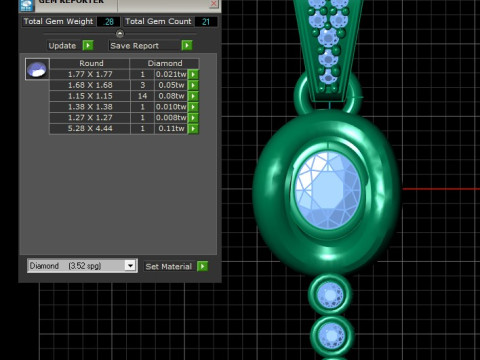Click the Gem Reporter title bar icon
Screen dimensions: 480x360
point(27,5)
